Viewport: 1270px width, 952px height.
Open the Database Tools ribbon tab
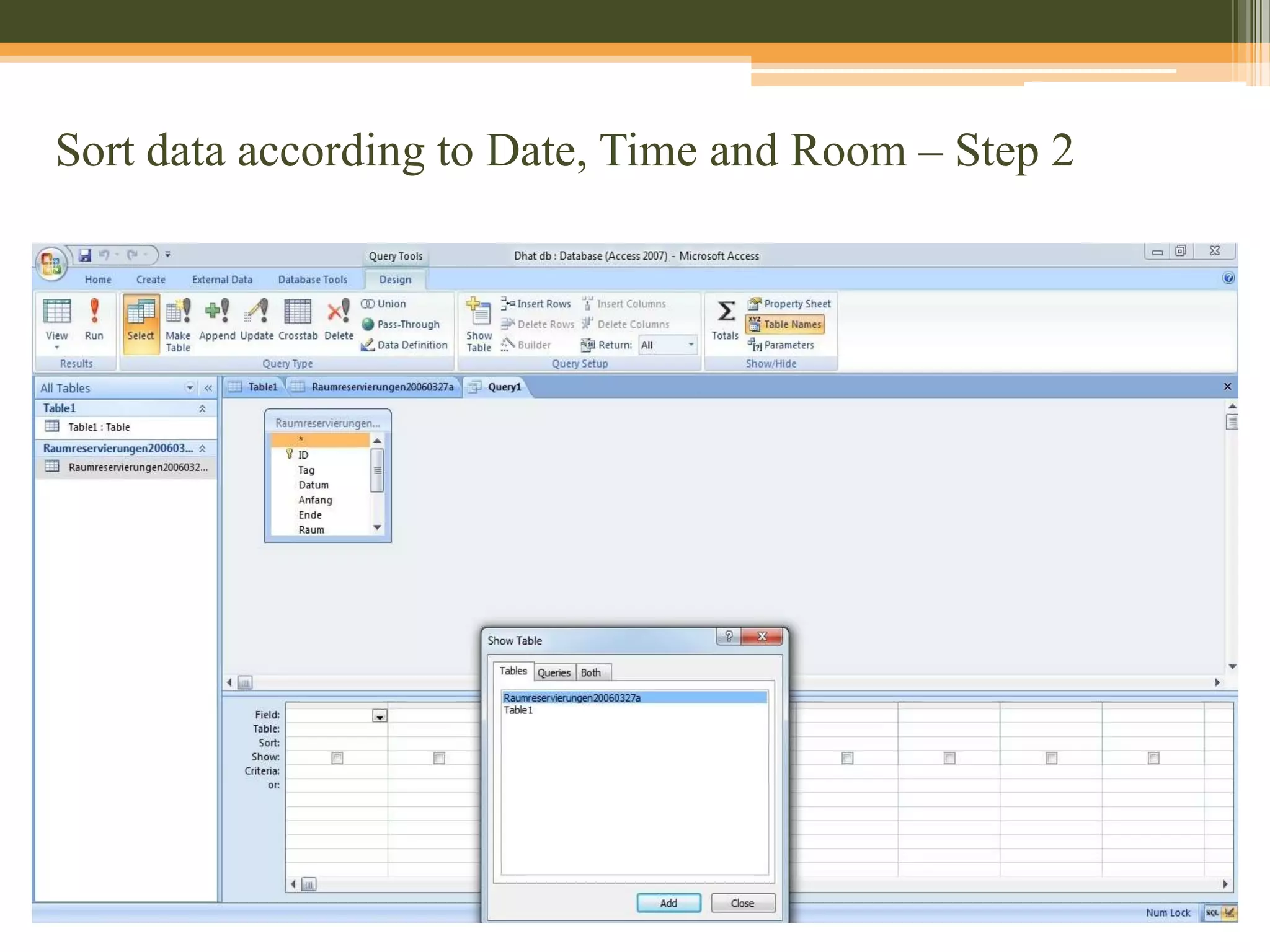(x=313, y=280)
